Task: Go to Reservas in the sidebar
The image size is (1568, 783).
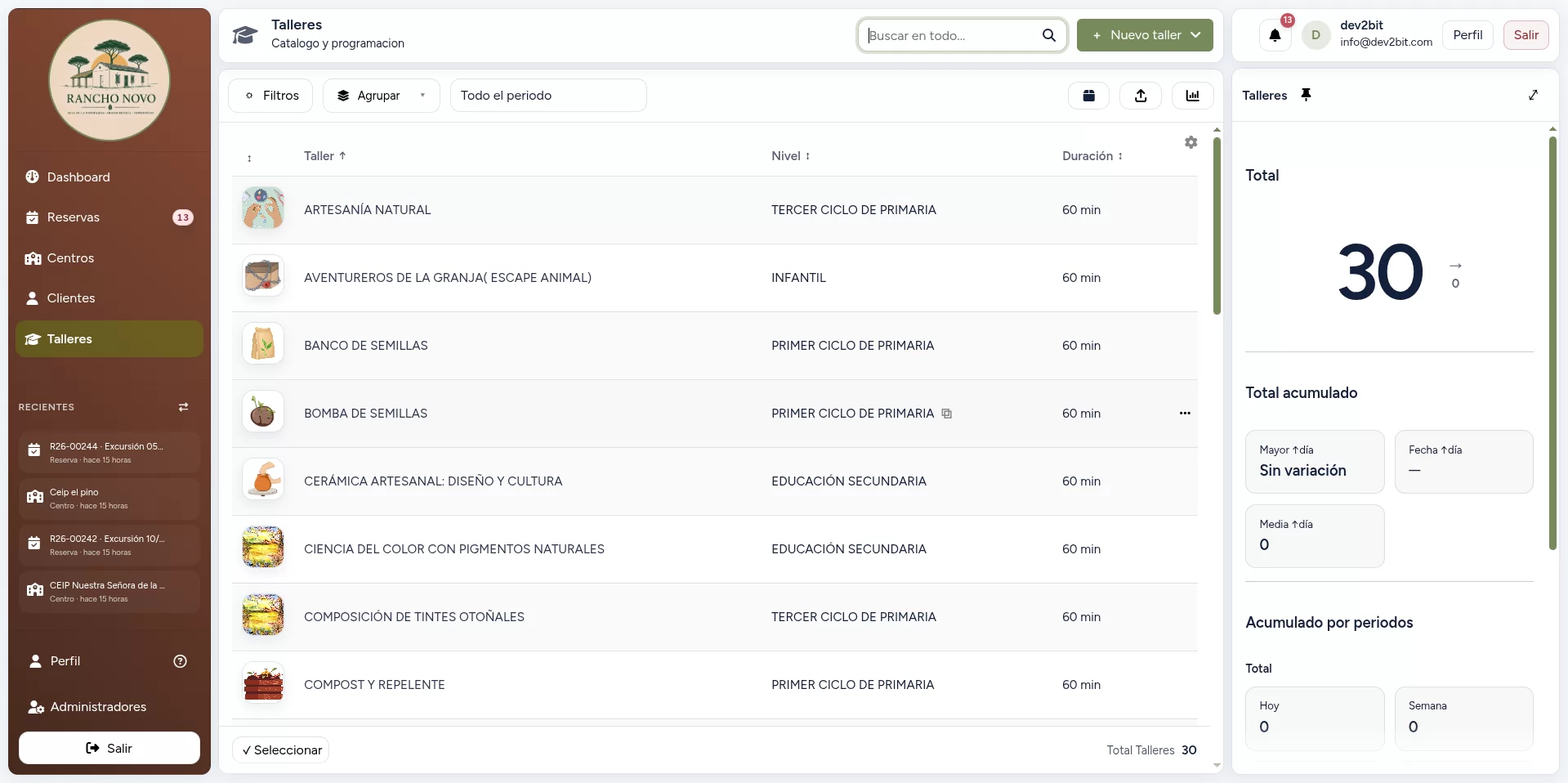Action: (x=109, y=217)
